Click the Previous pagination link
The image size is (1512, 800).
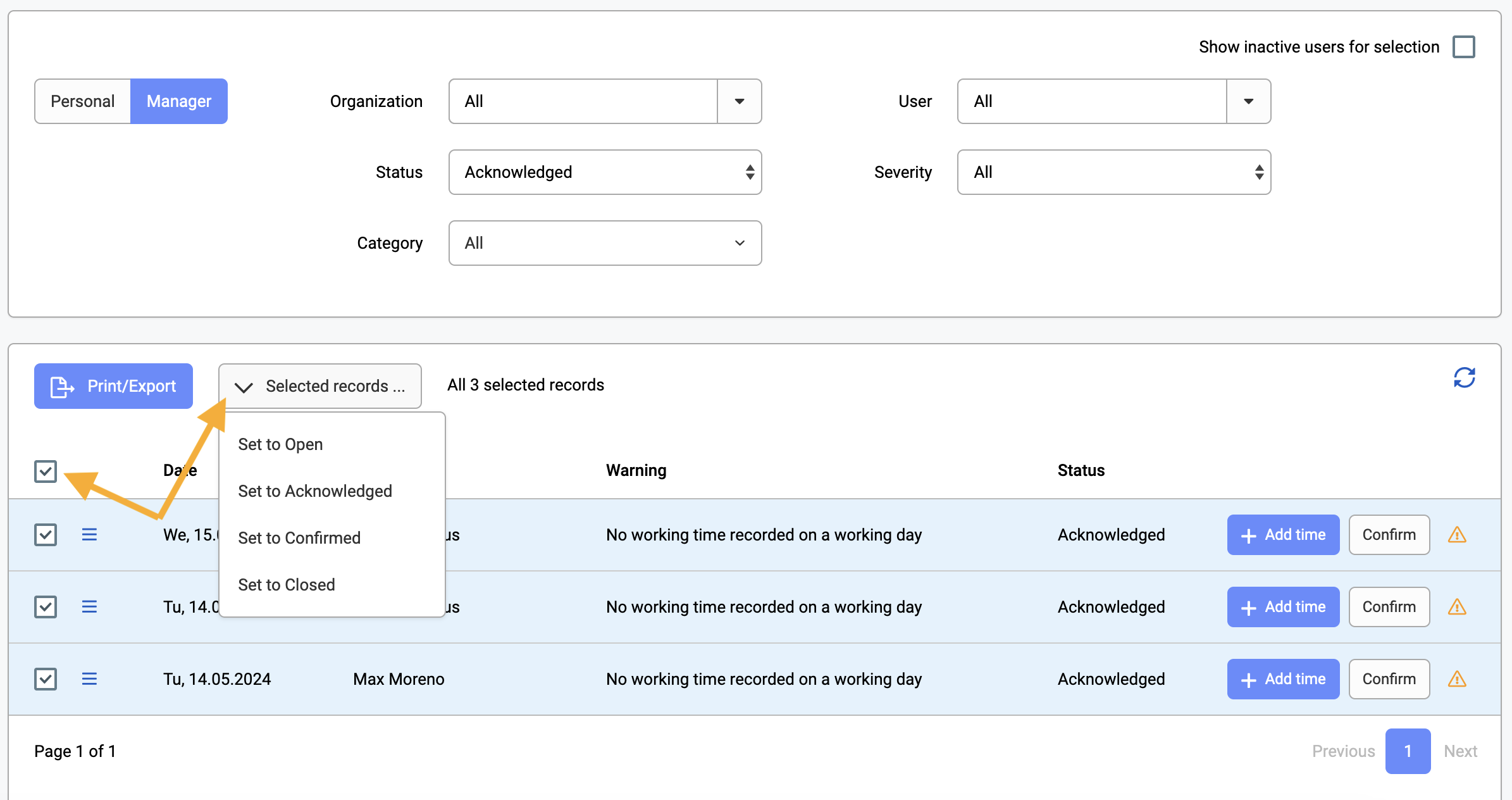tap(1343, 751)
